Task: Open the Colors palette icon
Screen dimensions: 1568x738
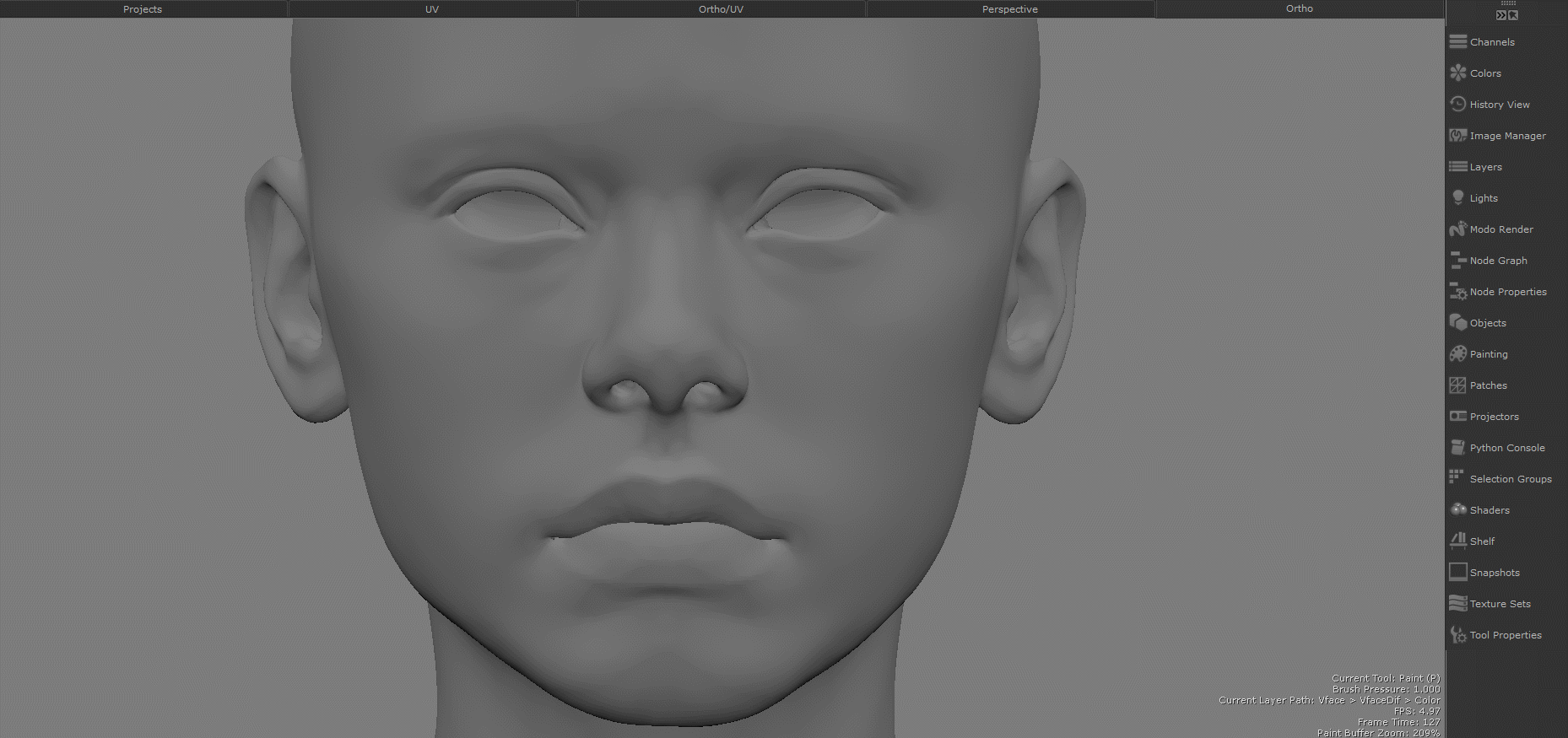Action: 1457,73
